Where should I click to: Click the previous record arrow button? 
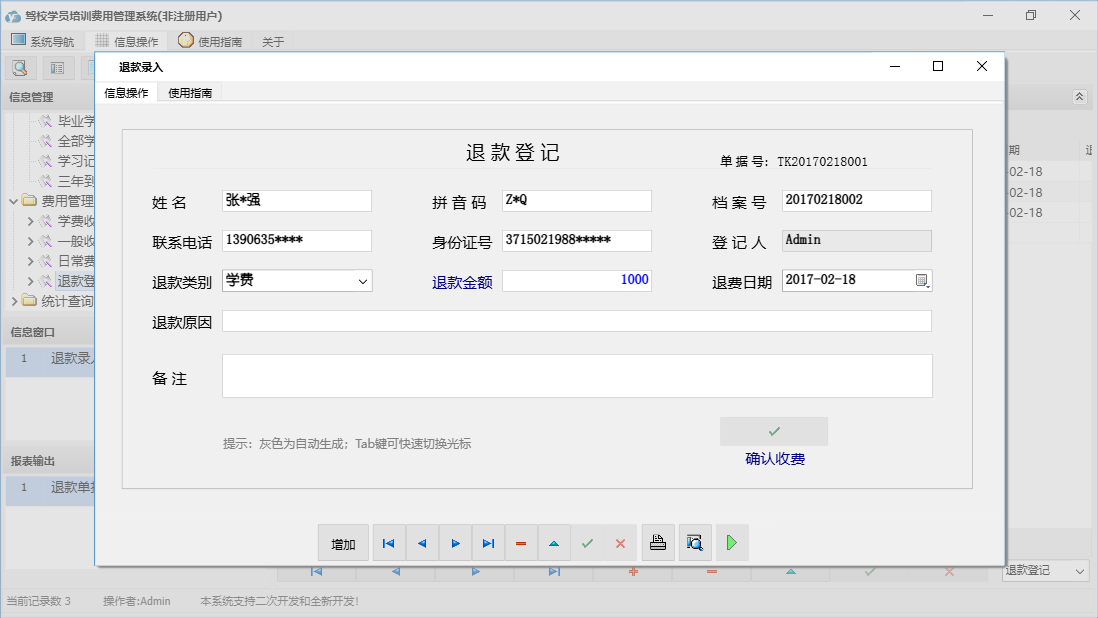coord(422,543)
